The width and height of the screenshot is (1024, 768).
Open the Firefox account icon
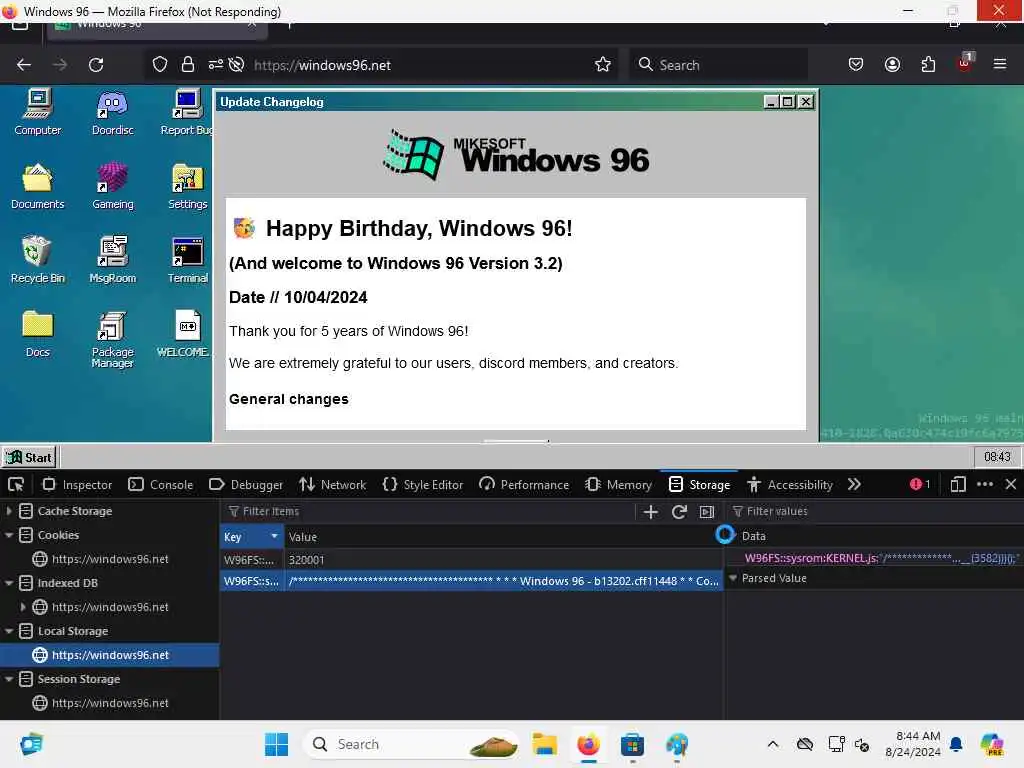tap(892, 65)
